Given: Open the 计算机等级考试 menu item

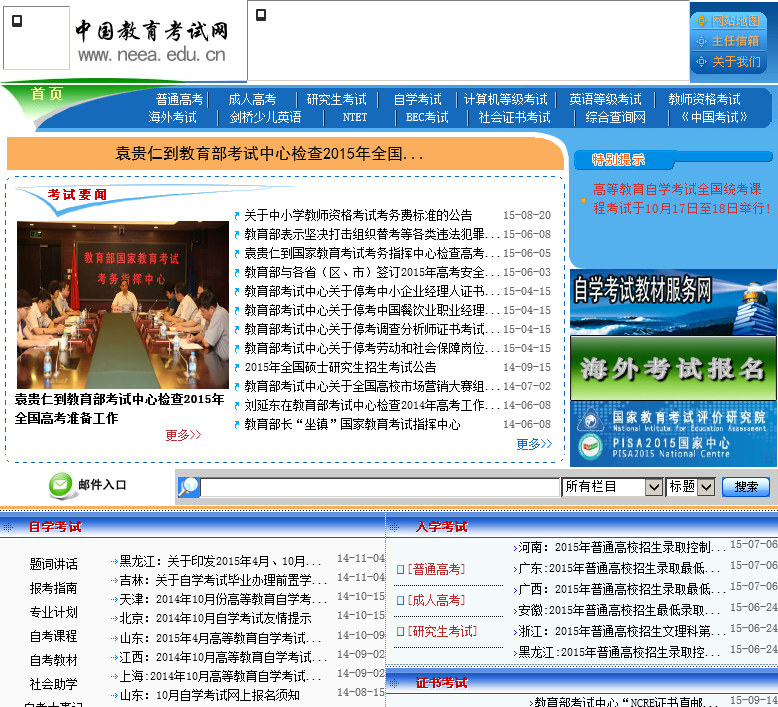Looking at the screenshot, I should 506,100.
